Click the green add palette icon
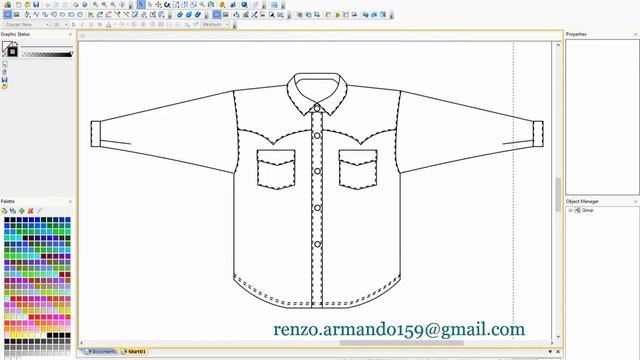640x360 pixels. coord(22,211)
